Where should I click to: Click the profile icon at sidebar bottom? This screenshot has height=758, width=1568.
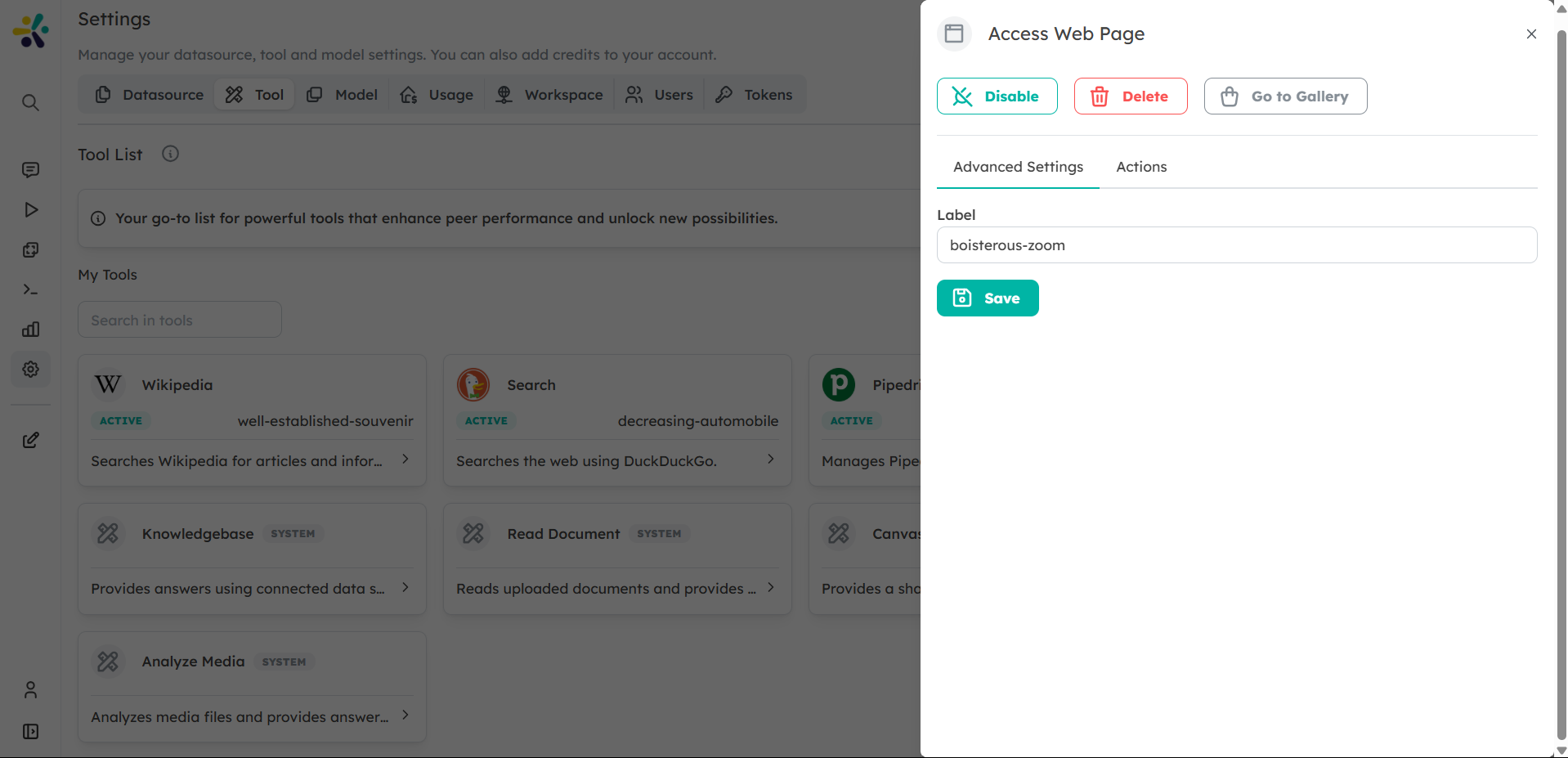[x=30, y=689]
